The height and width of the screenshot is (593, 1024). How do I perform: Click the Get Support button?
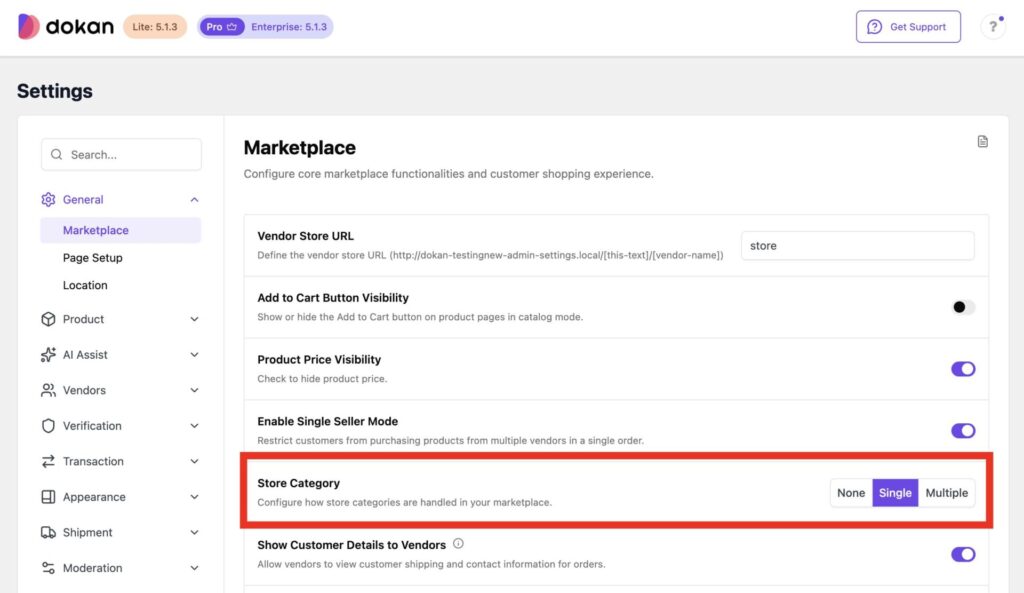(908, 27)
